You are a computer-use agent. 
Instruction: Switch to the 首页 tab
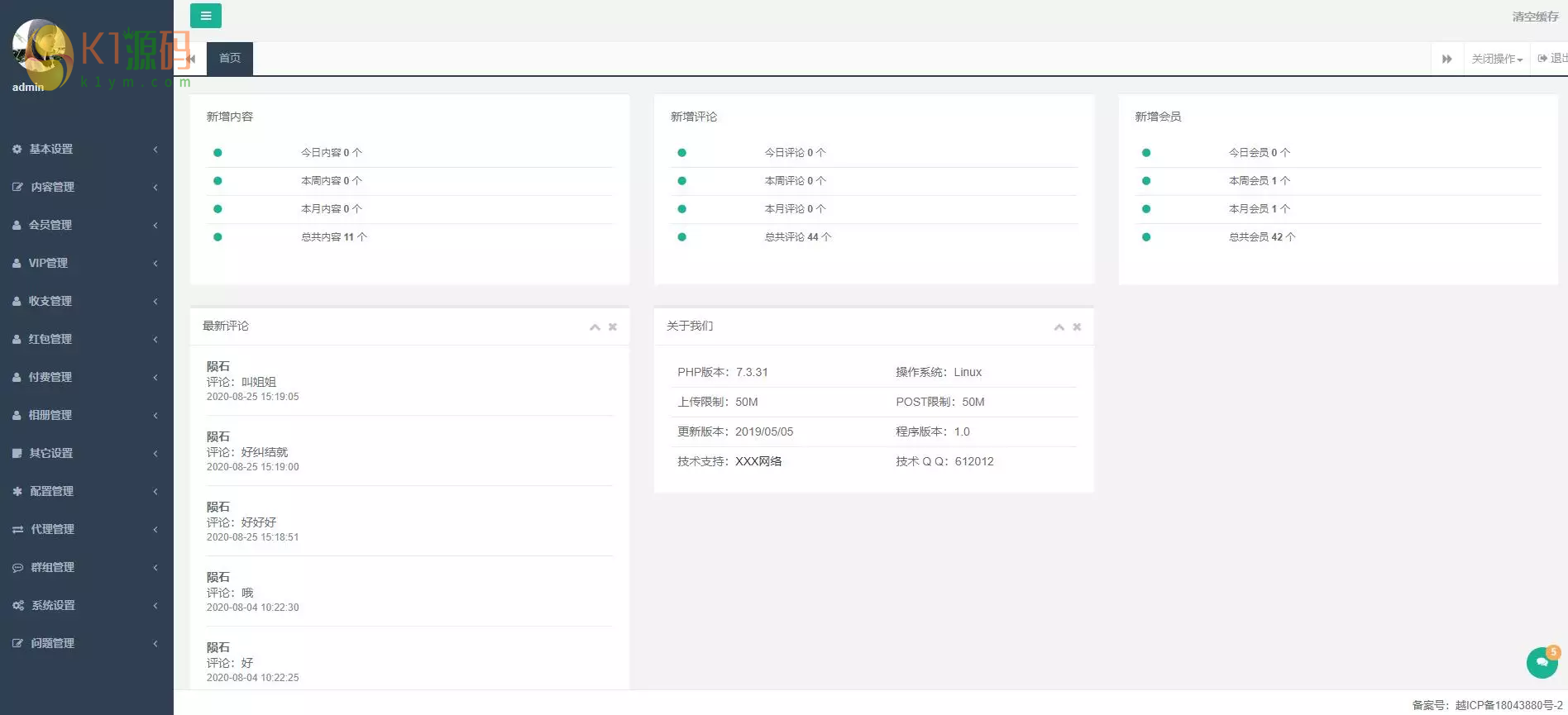[x=230, y=59]
